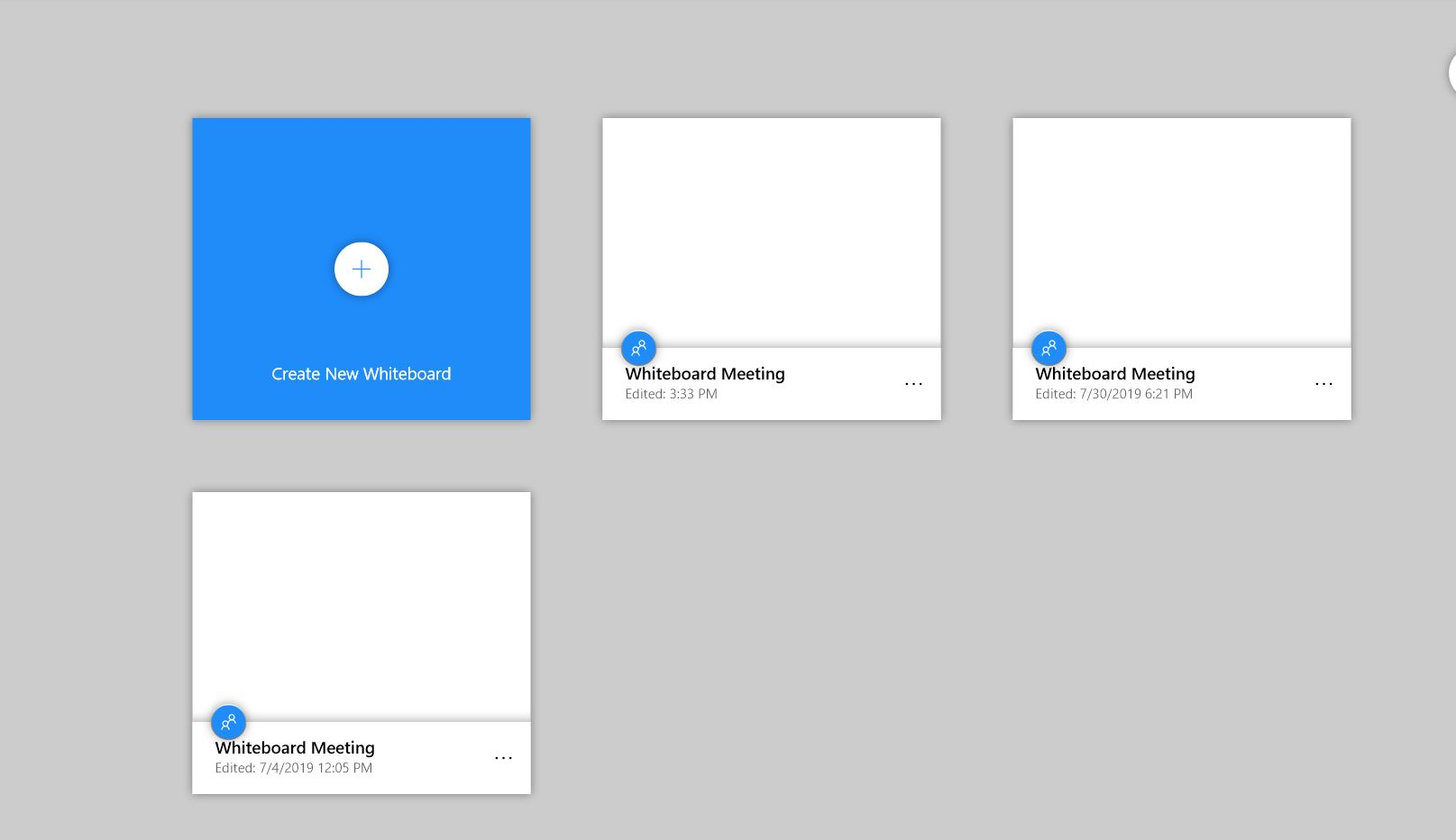The height and width of the screenshot is (840, 1456).
Task: Open ellipsis menu for whiteboard edited 7/30/2019
Action: point(1323,384)
